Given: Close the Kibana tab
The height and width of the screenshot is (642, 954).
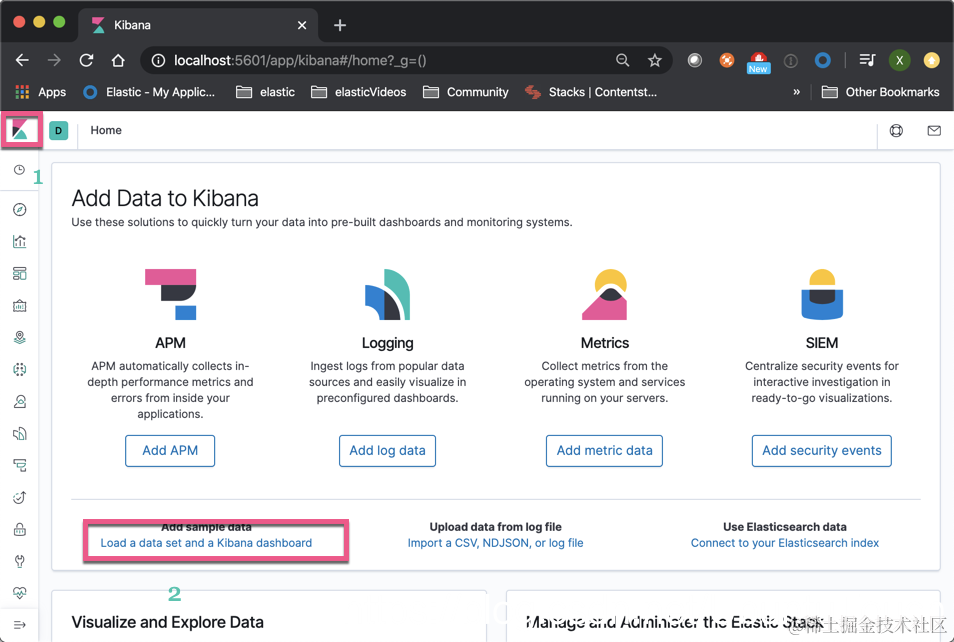Looking at the screenshot, I should [x=302, y=25].
